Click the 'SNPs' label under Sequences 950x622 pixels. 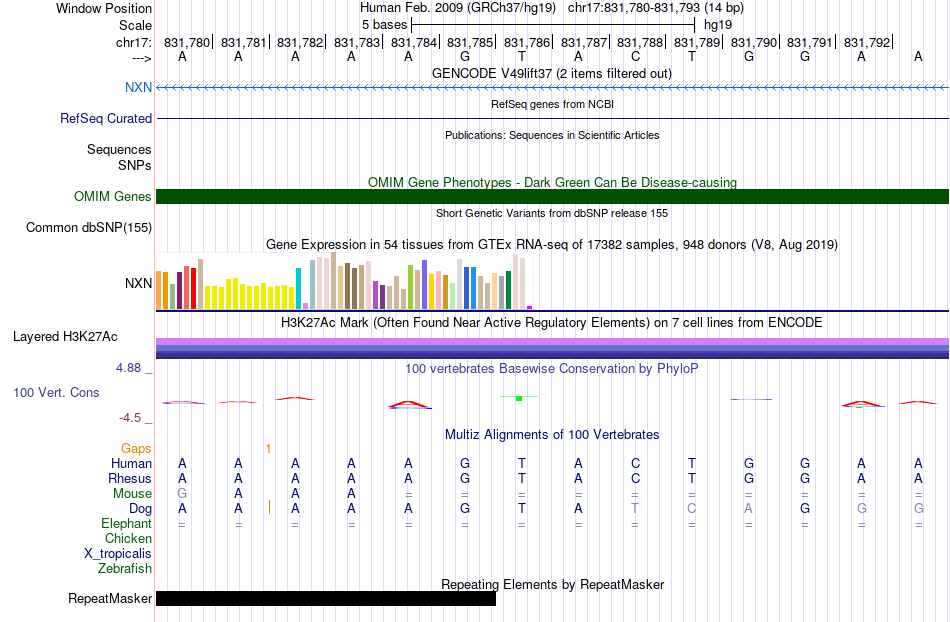pos(135,165)
